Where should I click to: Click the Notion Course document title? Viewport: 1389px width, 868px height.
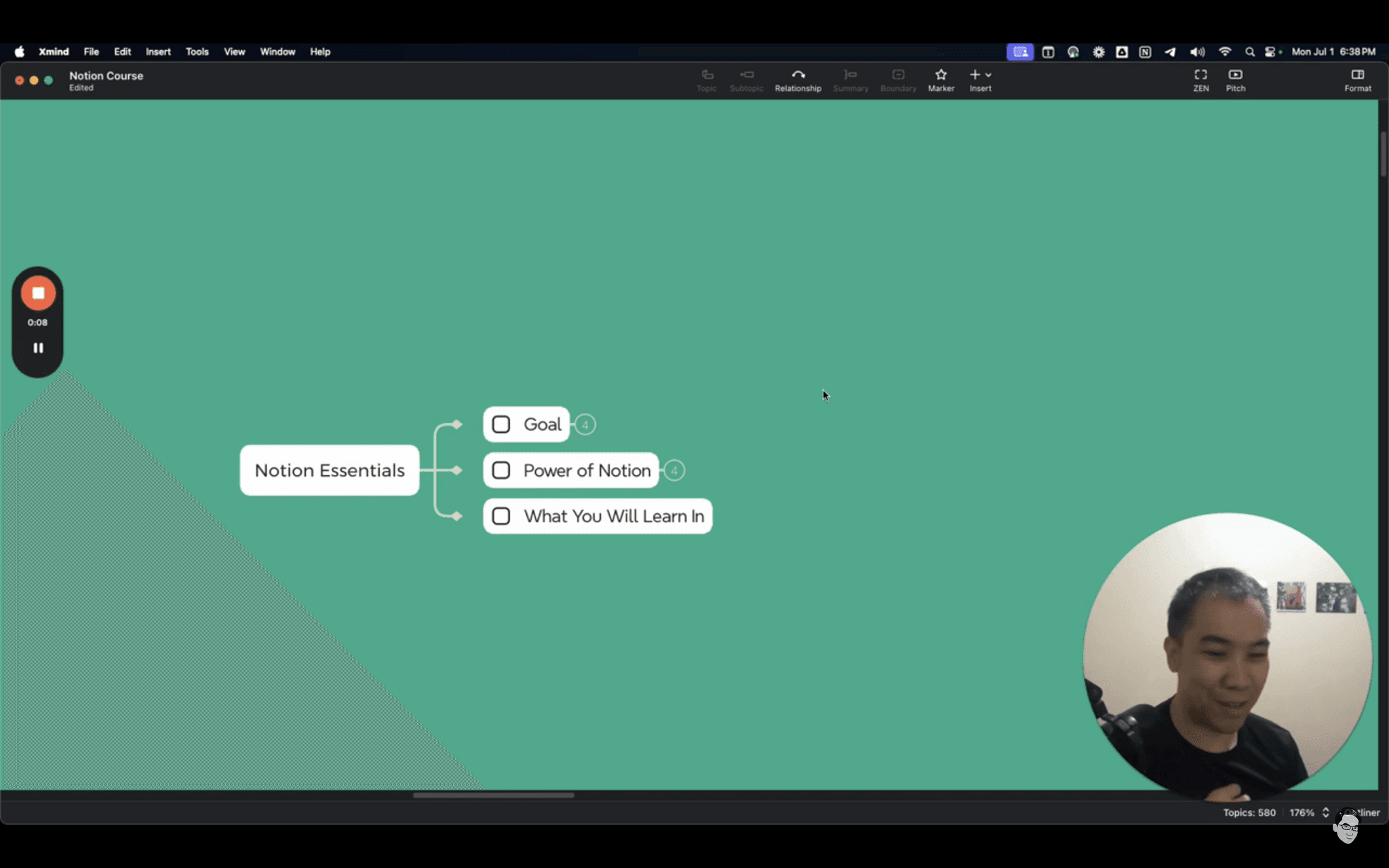click(106, 76)
